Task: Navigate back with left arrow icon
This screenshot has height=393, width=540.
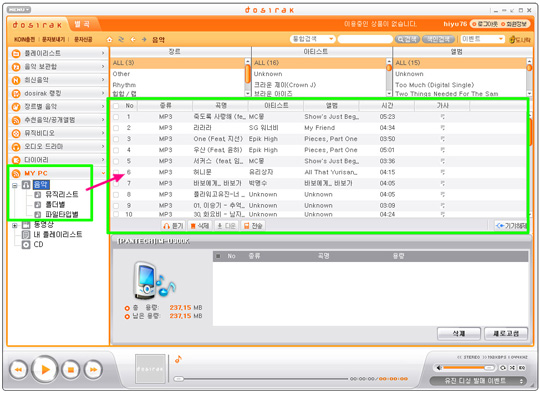Action: click(133, 40)
